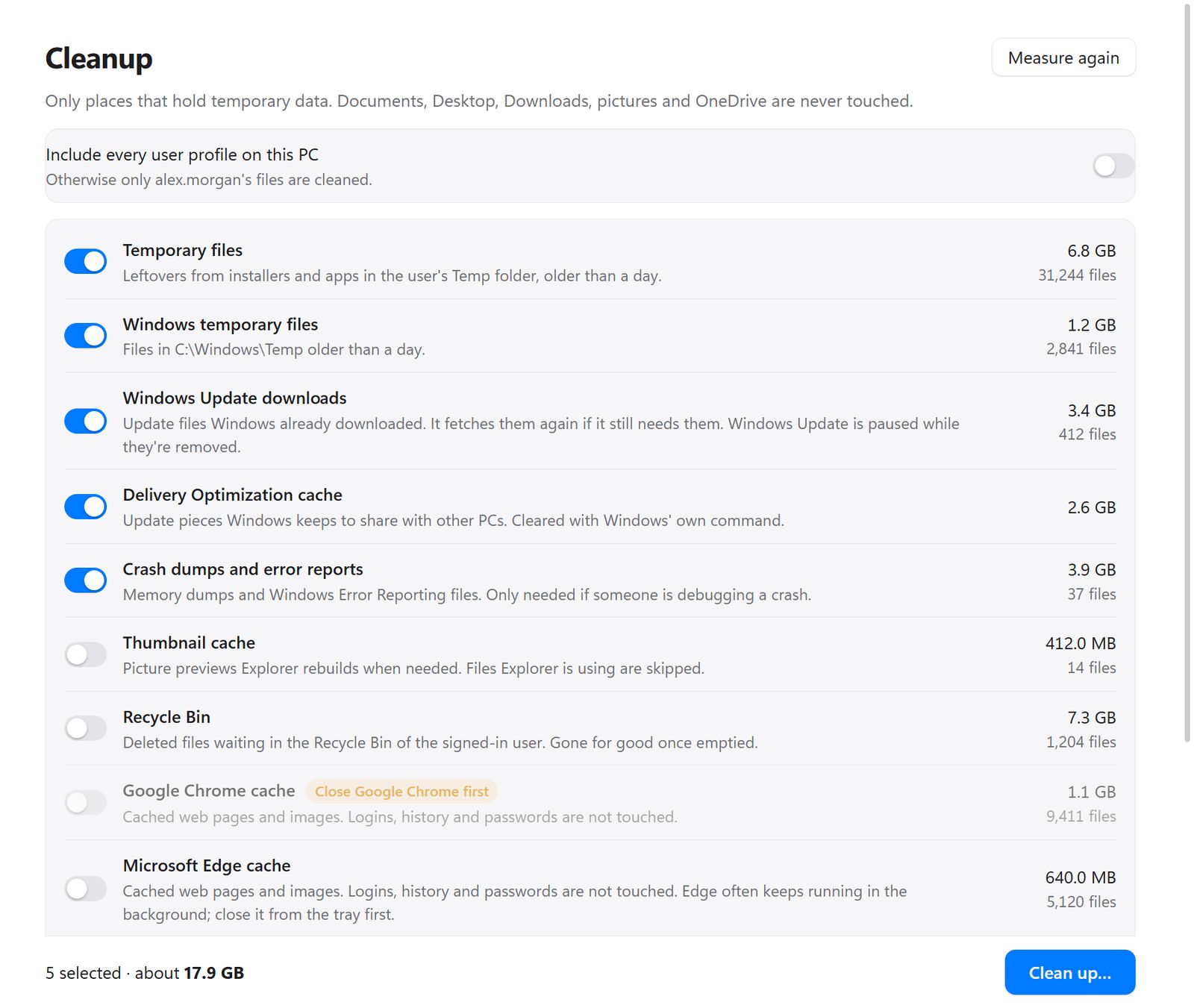
Task: Click Crash dumps and error reports title
Action: (243, 569)
